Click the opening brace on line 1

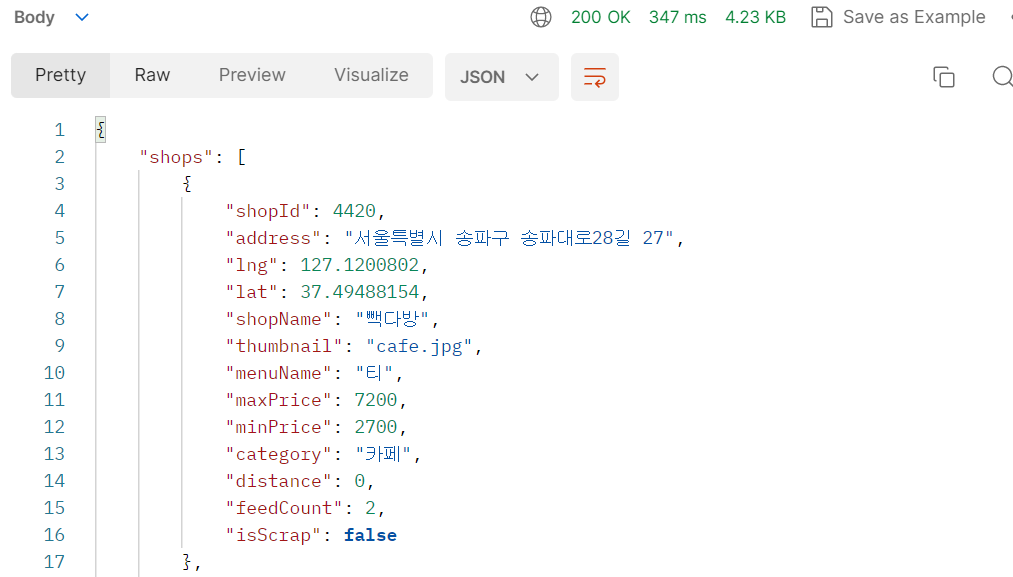(x=101, y=131)
